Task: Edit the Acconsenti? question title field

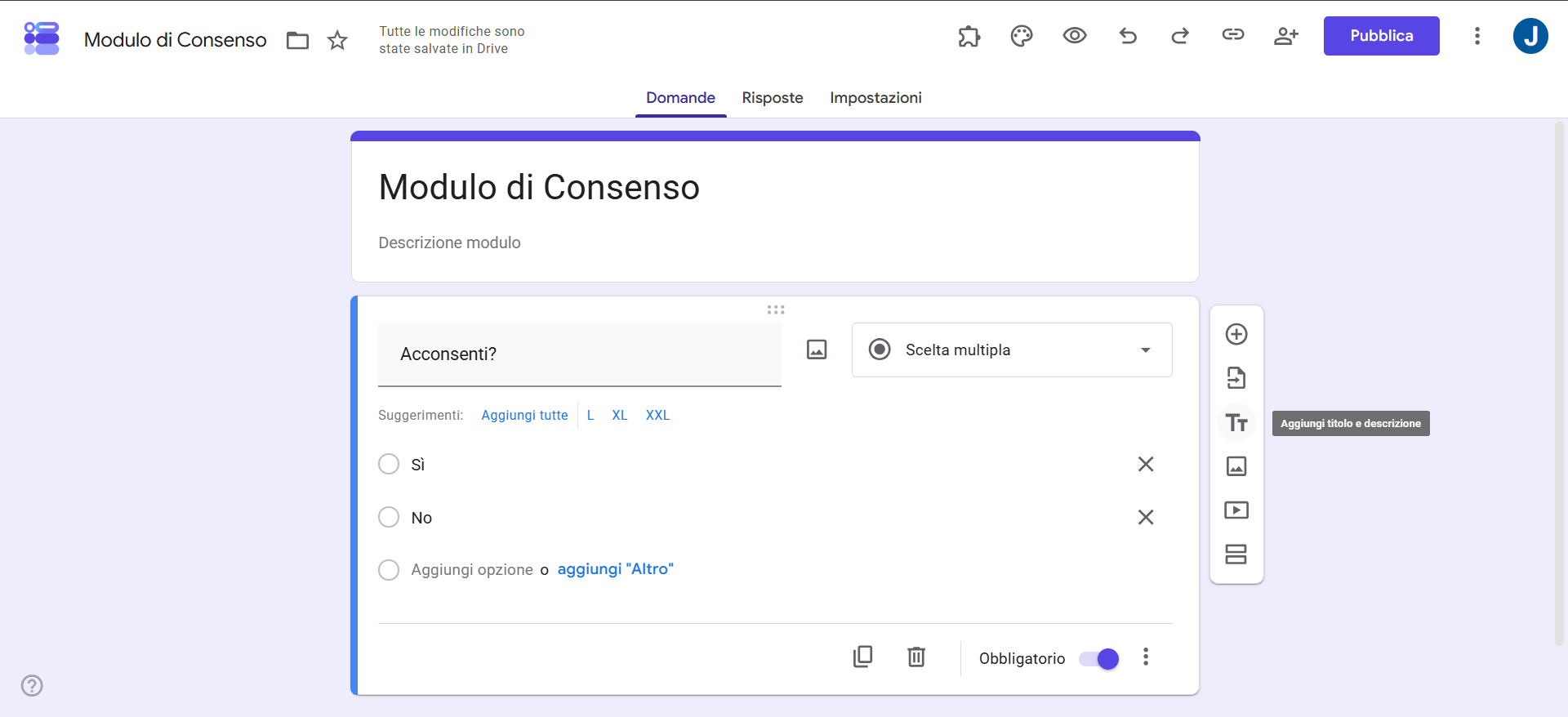Action: [x=580, y=354]
